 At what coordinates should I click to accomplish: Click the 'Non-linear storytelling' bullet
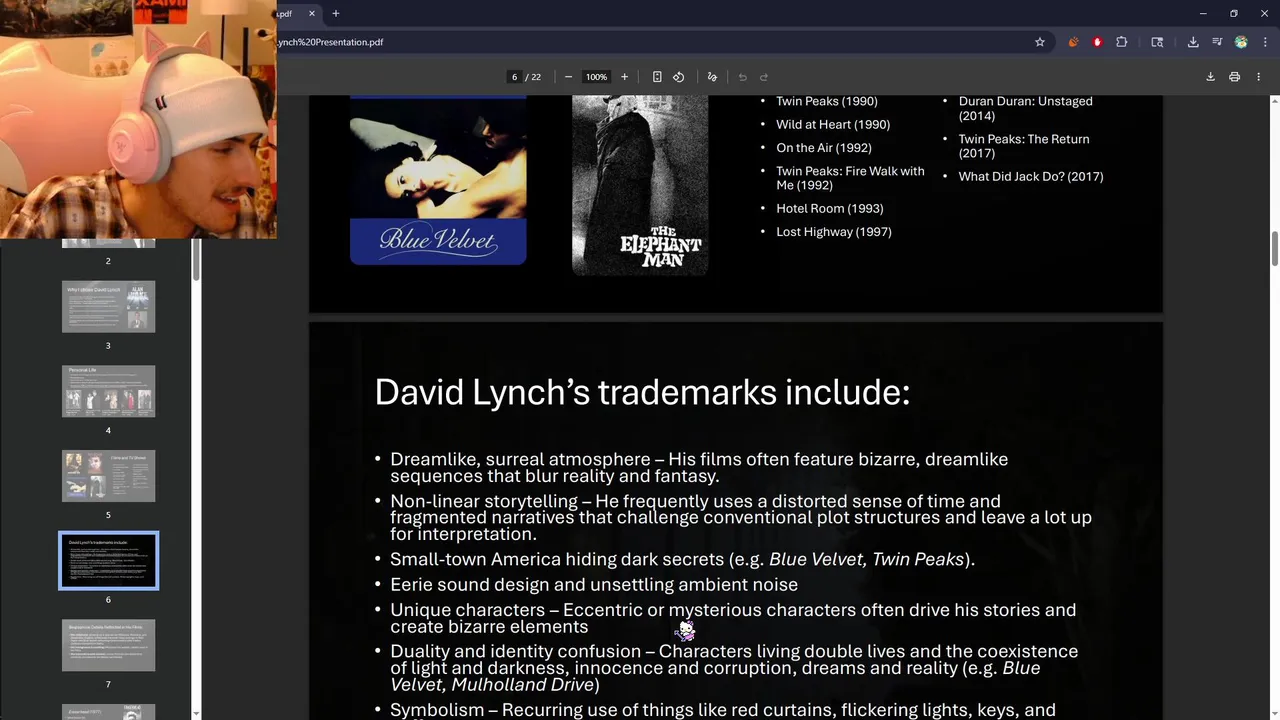pyautogui.click(x=741, y=517)
